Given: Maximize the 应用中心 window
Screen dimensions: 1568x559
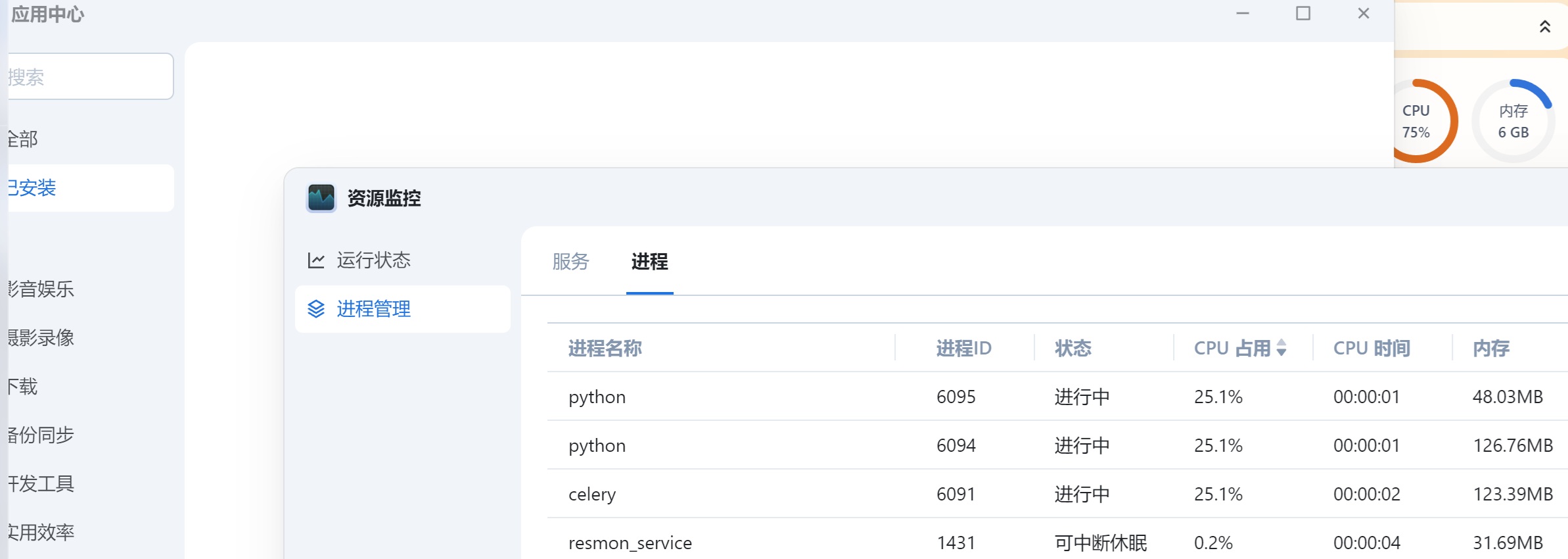Looking at the screenshot, I should [x=1303, y=13].
